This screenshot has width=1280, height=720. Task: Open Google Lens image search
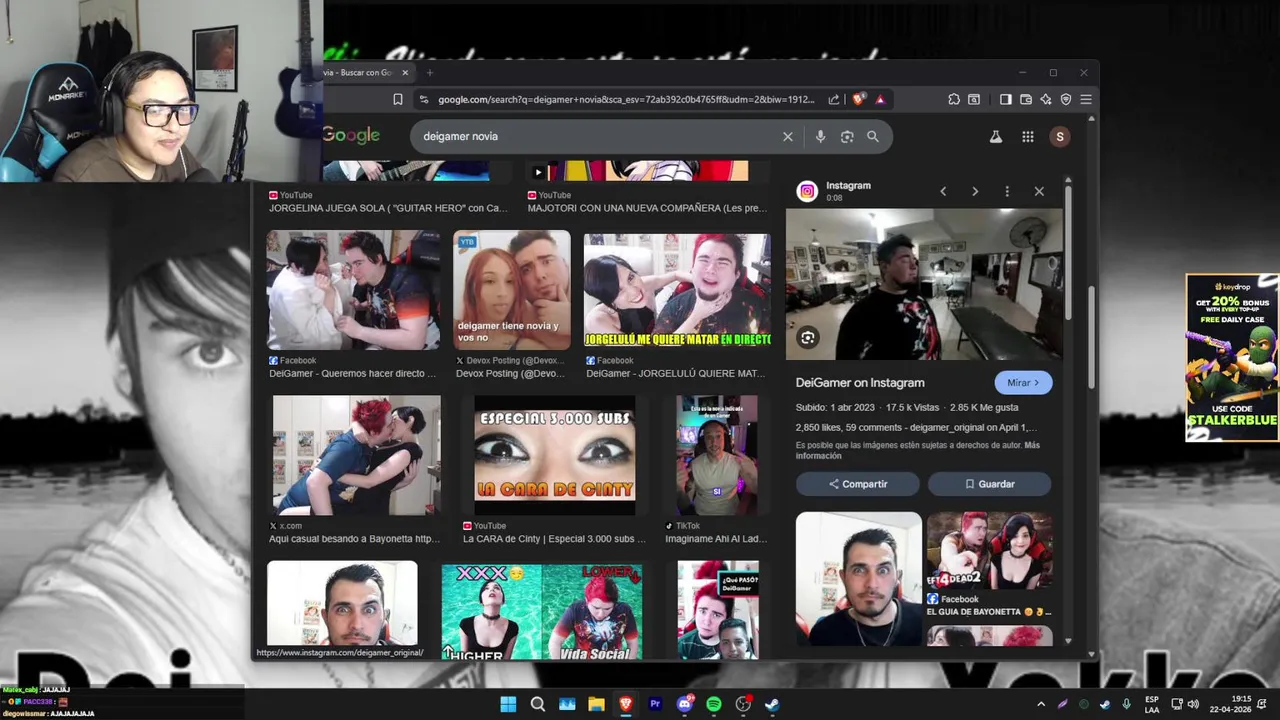tap(847, 136)
